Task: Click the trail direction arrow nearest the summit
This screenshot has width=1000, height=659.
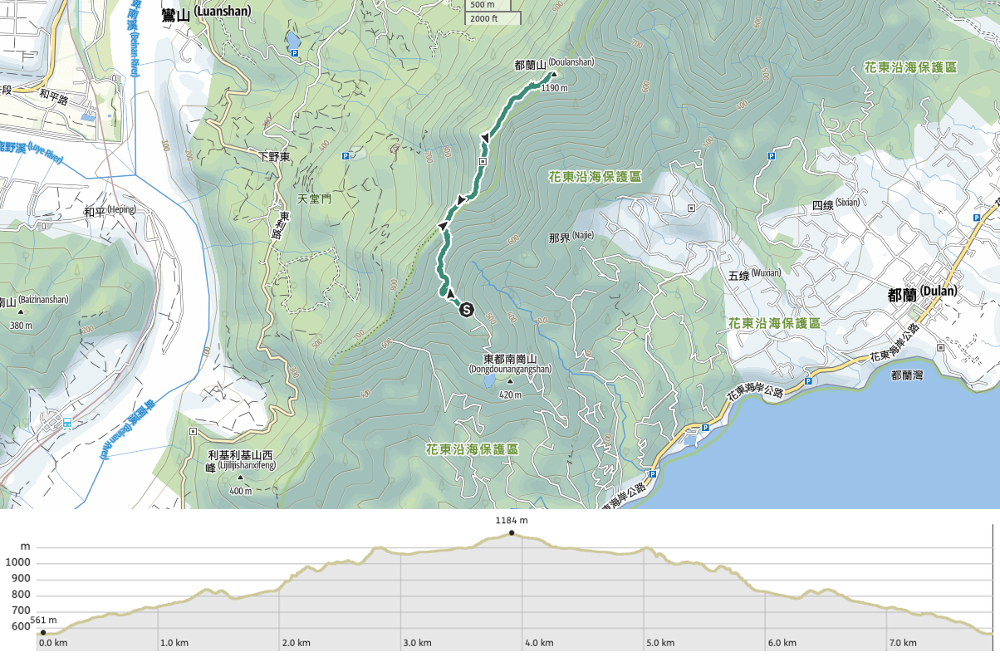Action: pos(486,137)
